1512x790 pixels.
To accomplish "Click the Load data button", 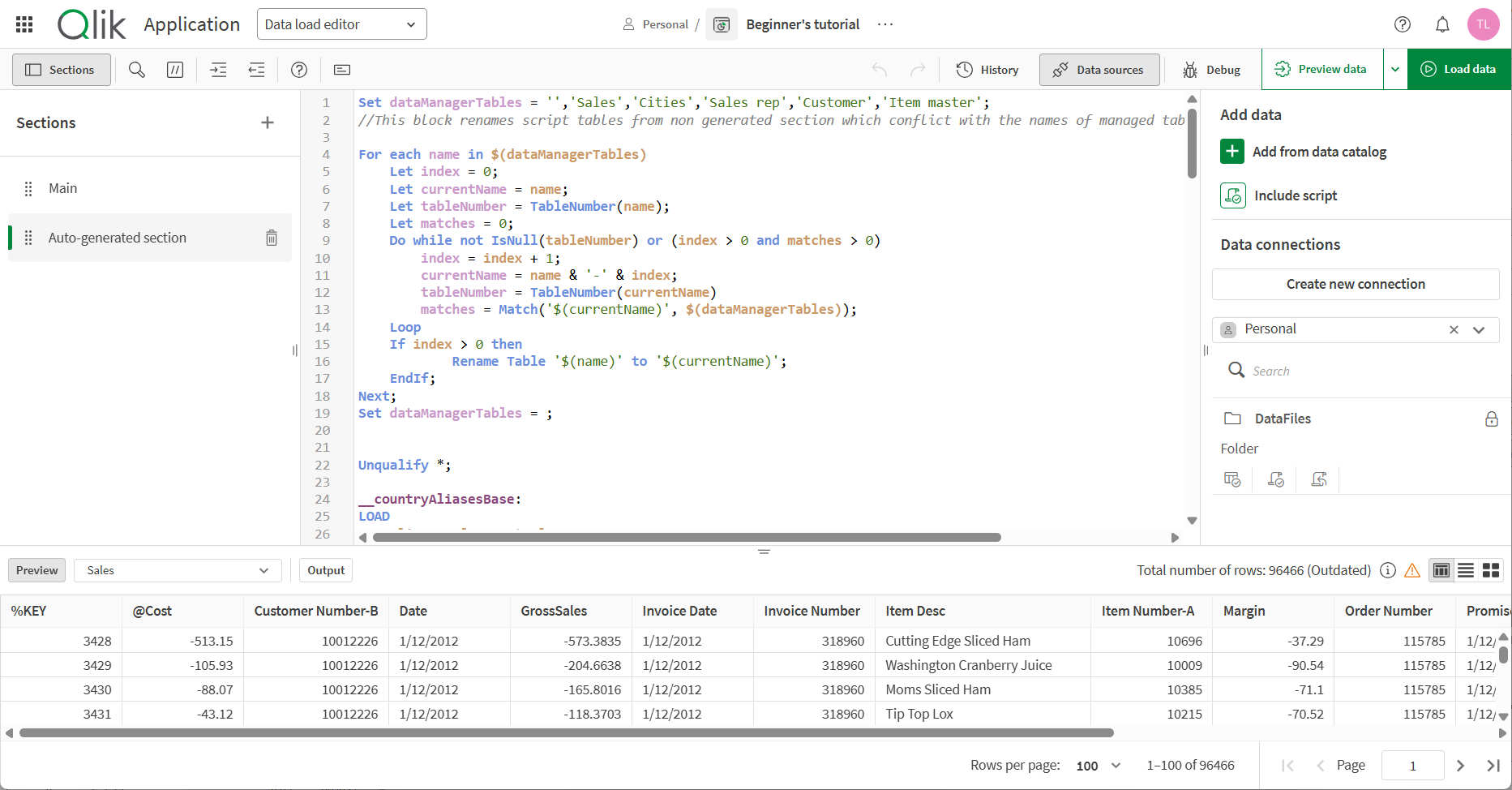I will coord(1459,69).
